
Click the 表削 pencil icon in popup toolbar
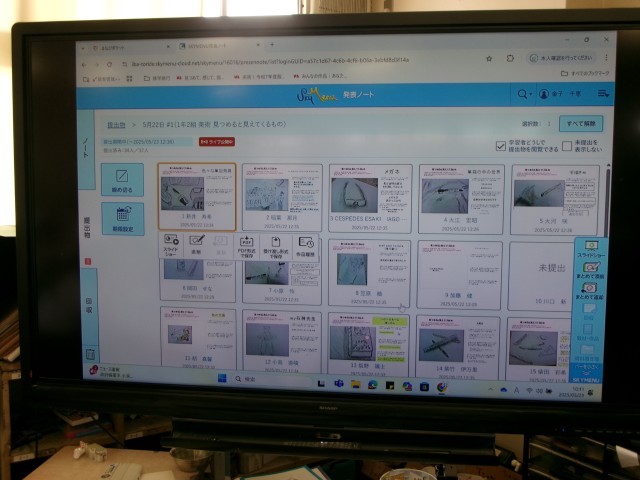point(197,245)
